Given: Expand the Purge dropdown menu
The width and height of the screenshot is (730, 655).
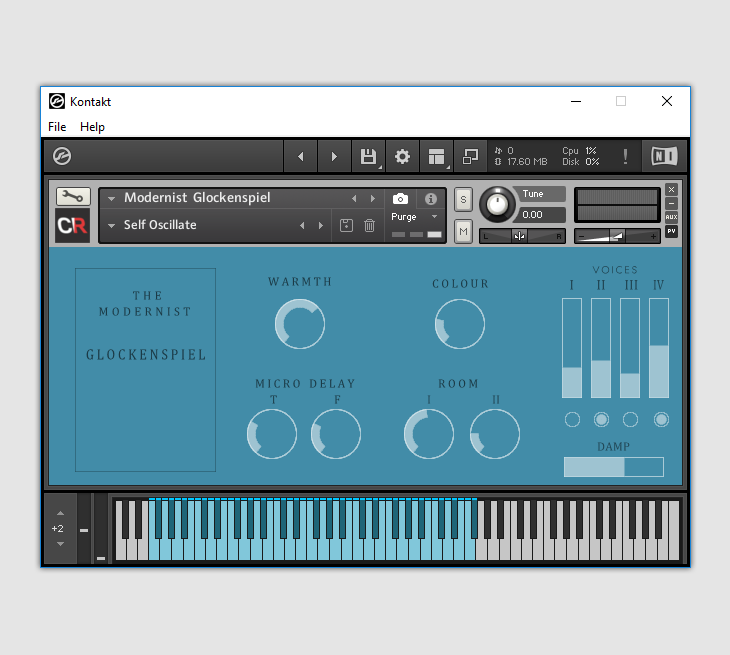Looking at the screenshot, I should pos(434,217).
